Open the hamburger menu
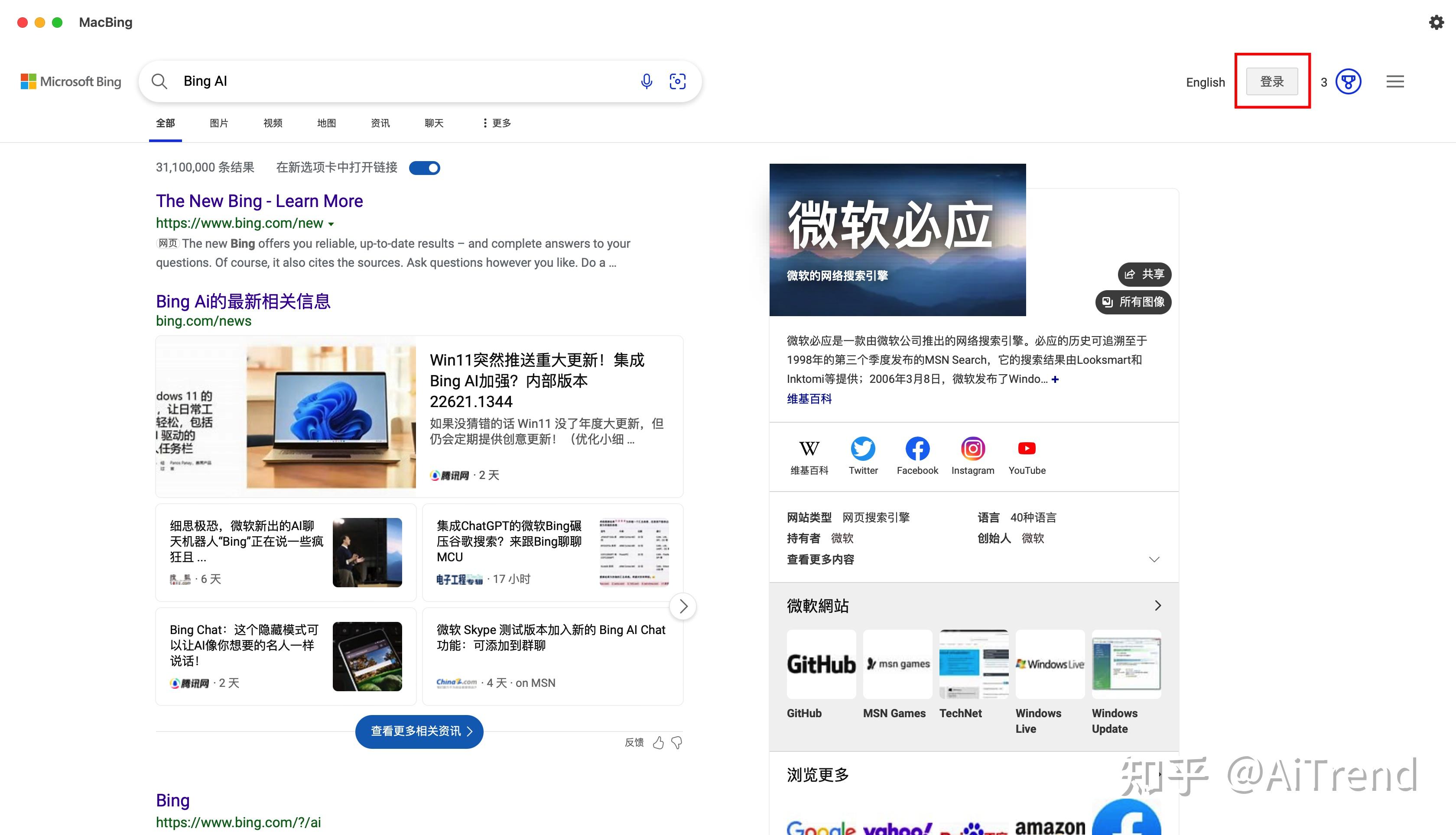 point(1395,81)
